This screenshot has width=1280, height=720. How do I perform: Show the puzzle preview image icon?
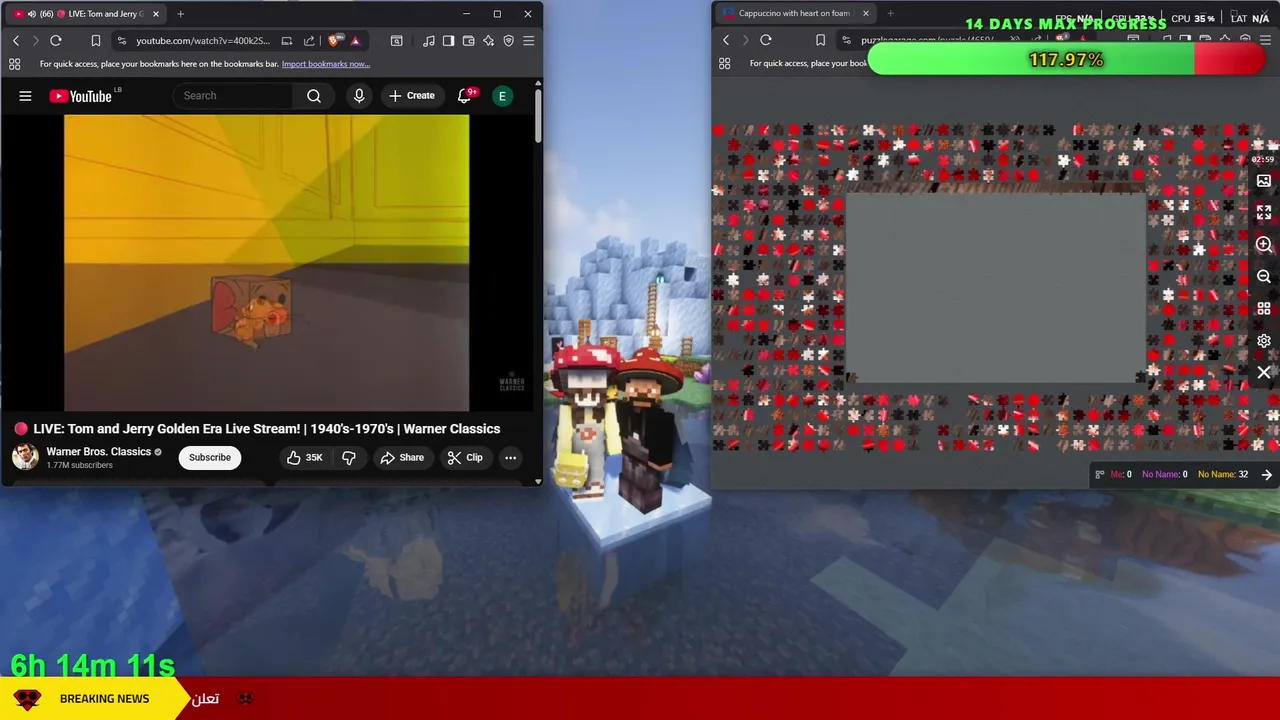tap(1264, 181)
